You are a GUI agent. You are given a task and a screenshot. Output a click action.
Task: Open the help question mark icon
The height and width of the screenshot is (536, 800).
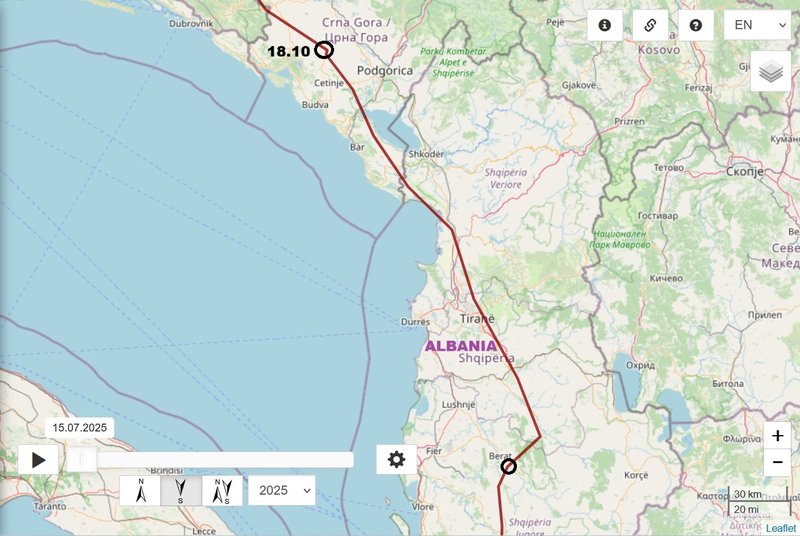pyautogui.click(x=695, y=25)
